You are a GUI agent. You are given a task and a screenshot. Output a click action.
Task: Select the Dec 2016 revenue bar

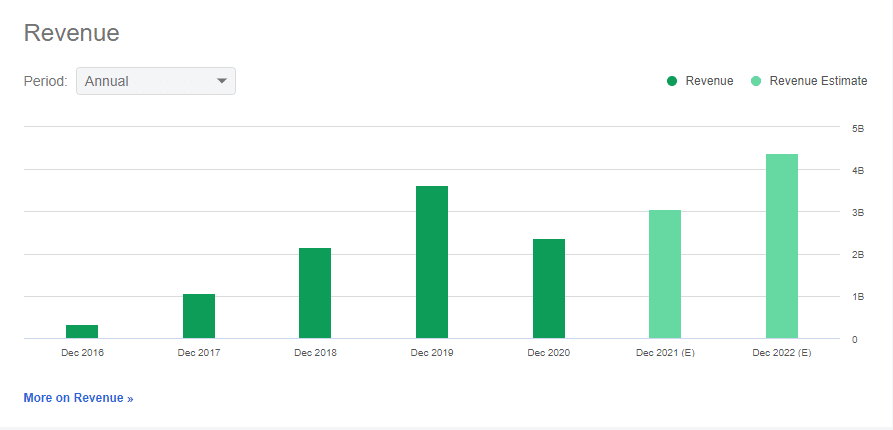point(82,331)
